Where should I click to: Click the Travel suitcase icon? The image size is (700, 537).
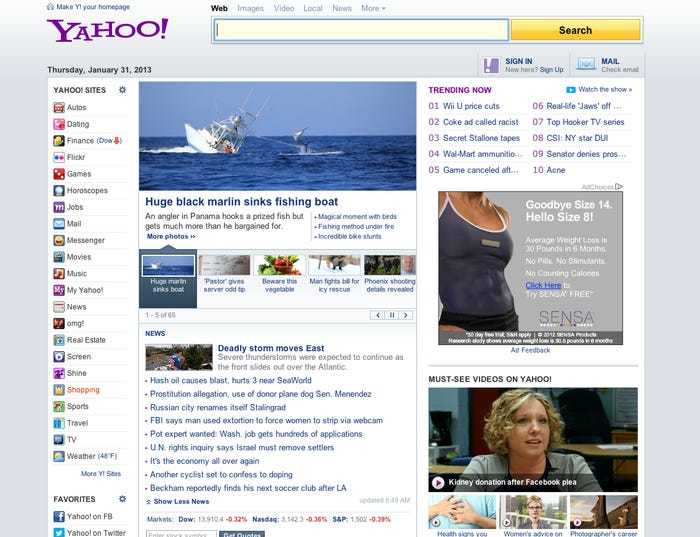[x=59, y=423]
